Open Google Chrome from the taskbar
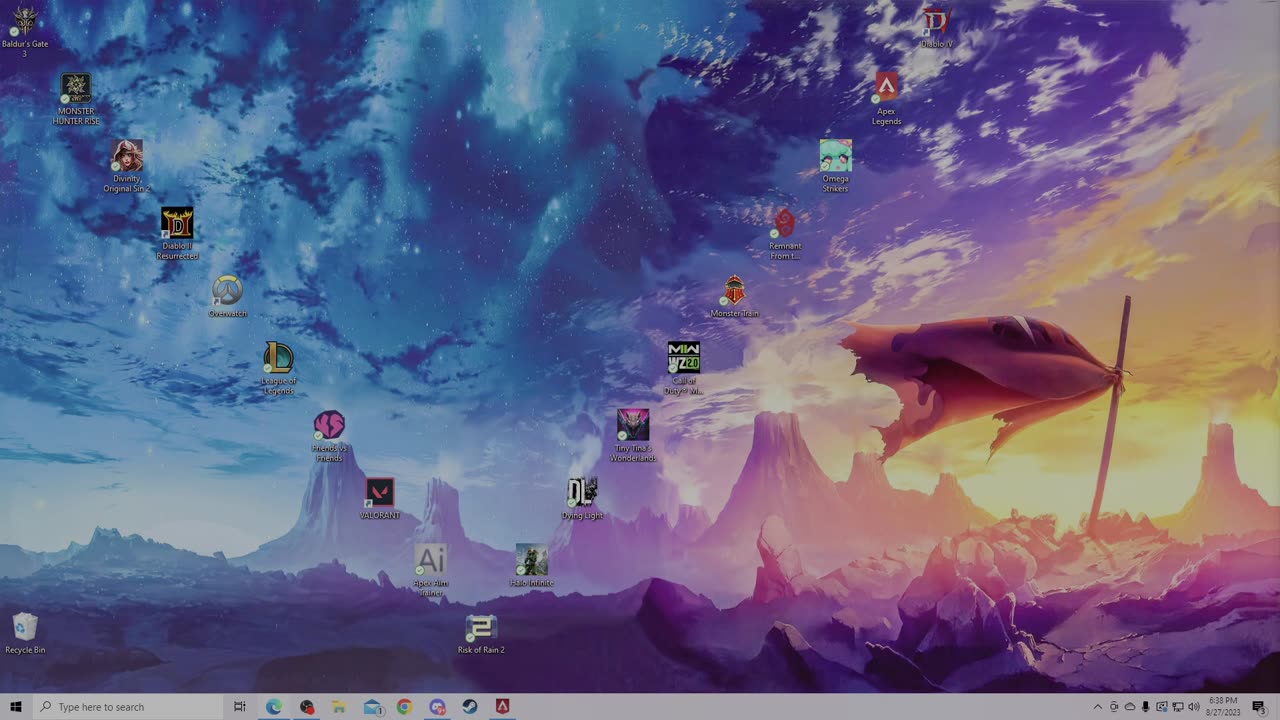Screen dimensions: 1280x720 (x=404, y=707)
